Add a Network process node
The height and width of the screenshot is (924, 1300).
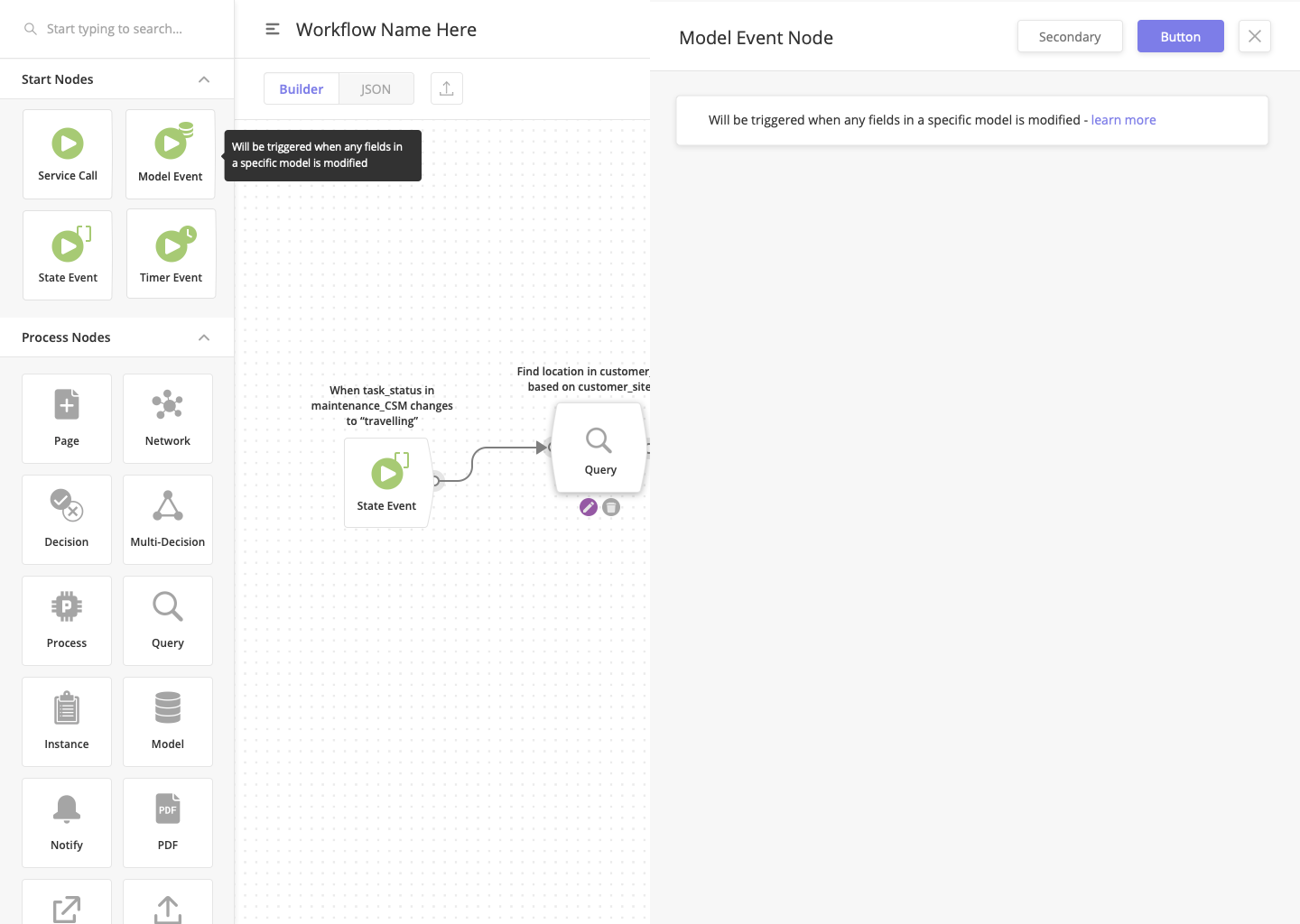tap(168, 419)
